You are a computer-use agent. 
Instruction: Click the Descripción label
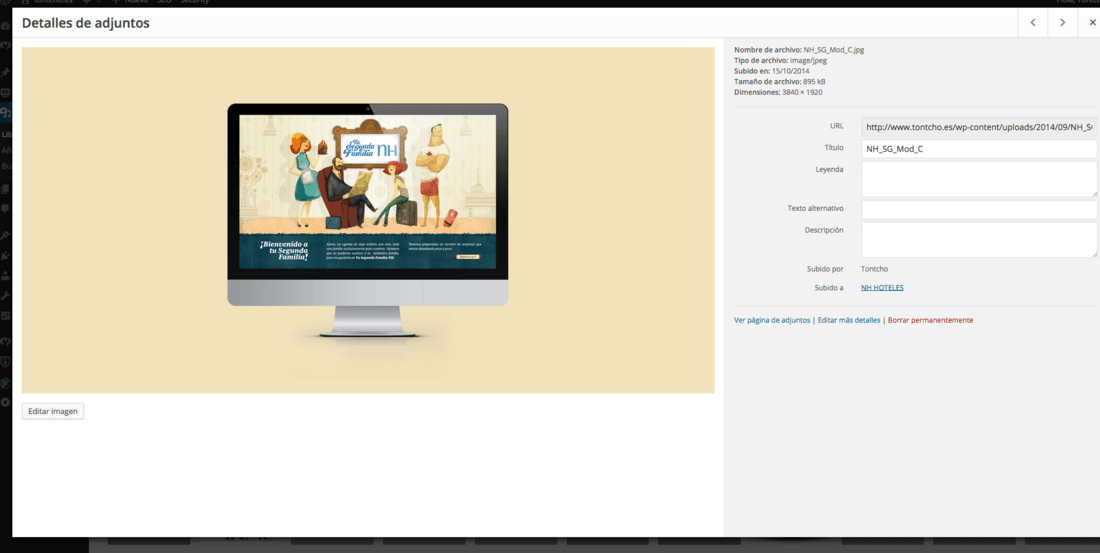click(824, 229)
